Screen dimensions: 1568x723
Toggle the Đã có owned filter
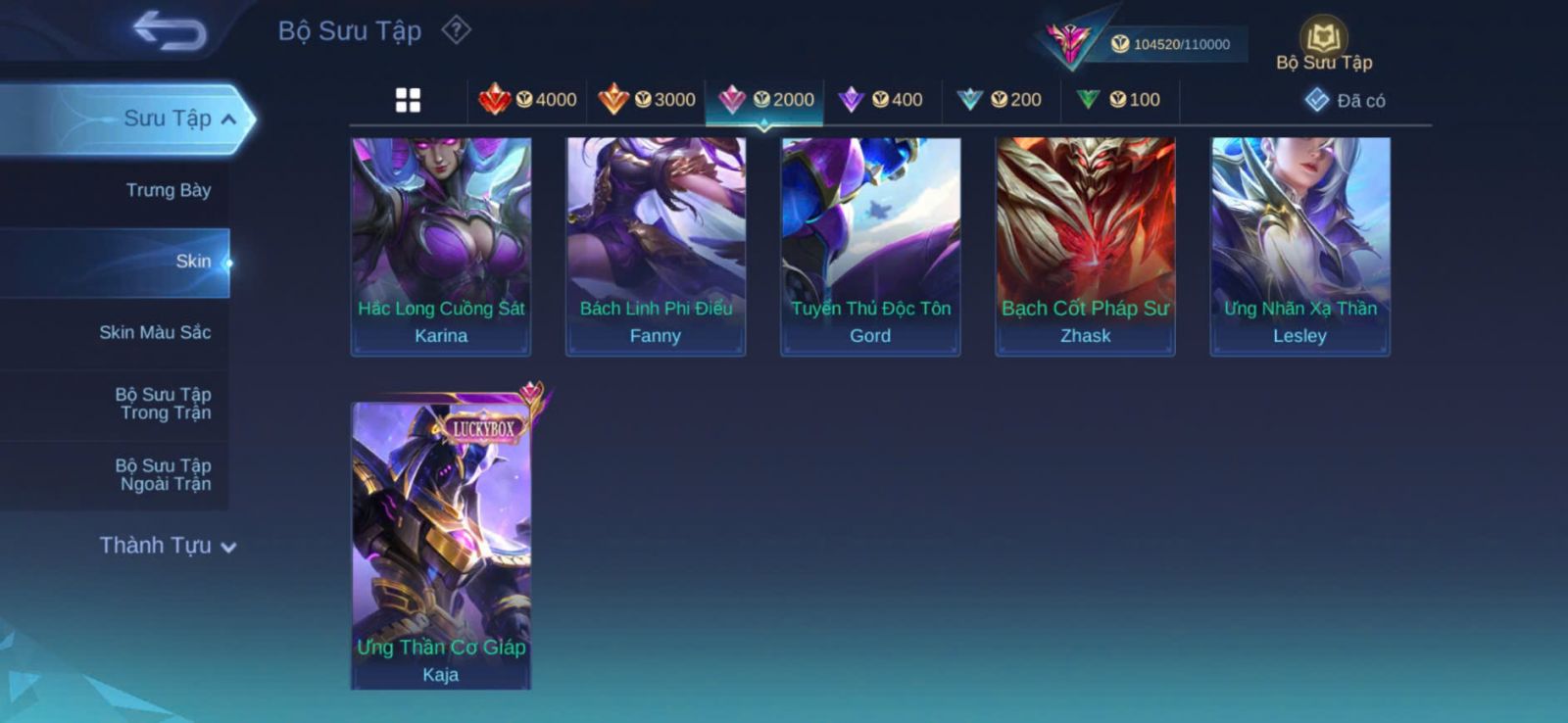point(1345,100)
